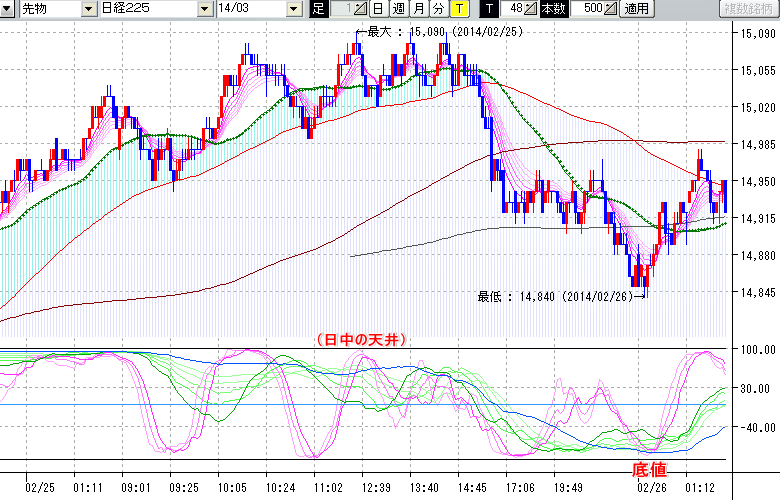The image size is (780, 500).
Task: Click the spinner next to the 足 field
Action: (362, 9)
